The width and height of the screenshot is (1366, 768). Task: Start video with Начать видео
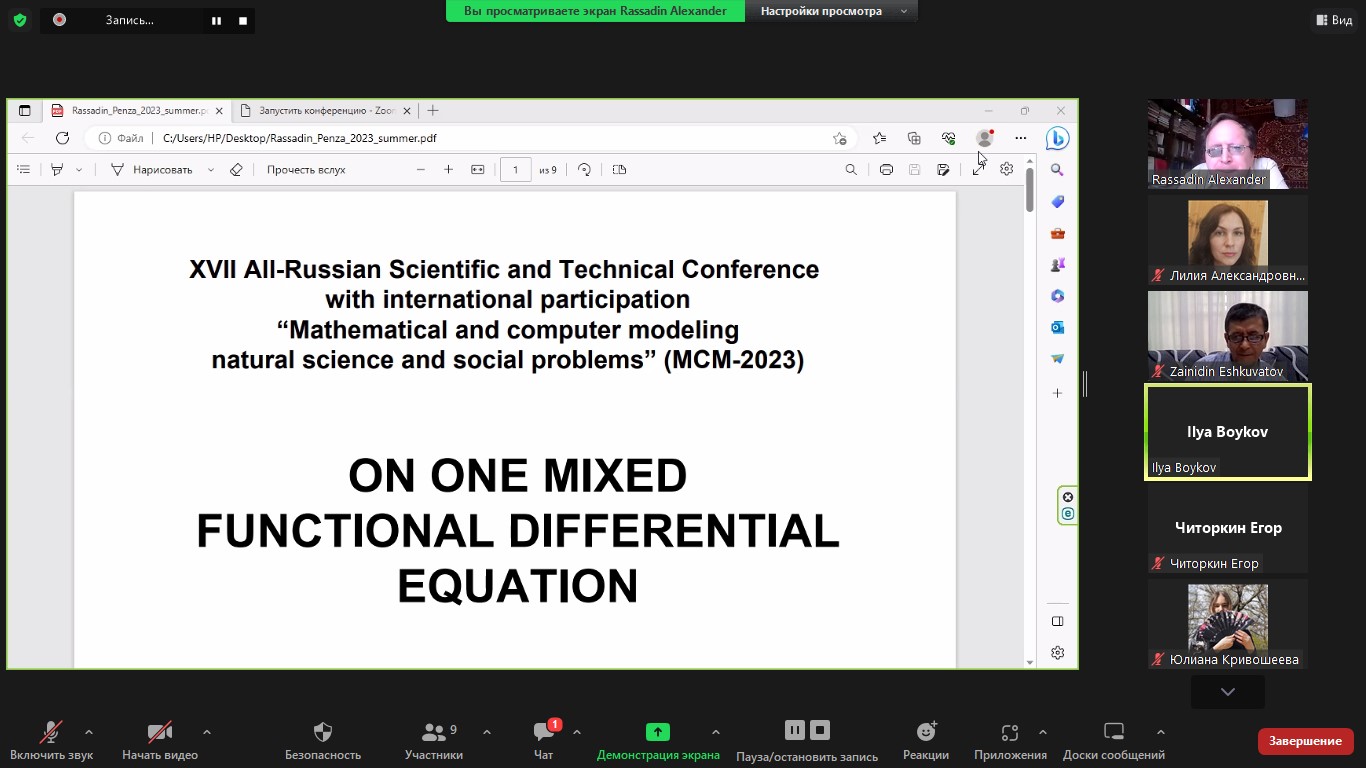(159, 733)
